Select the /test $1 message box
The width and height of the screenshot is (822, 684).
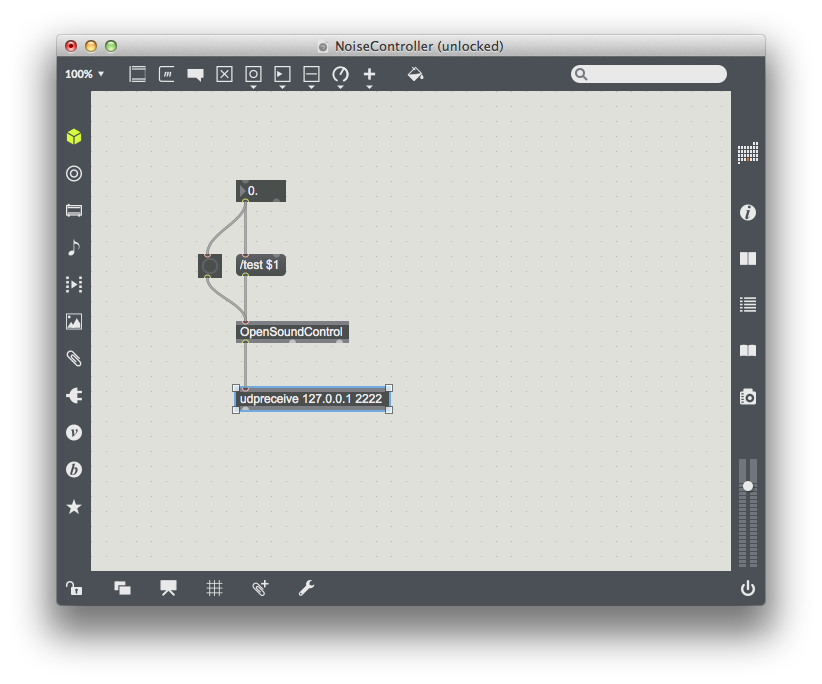[261, 265]
